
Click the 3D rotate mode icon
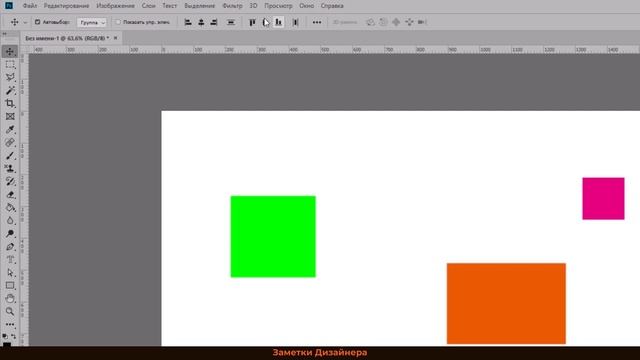pos(370,22)
